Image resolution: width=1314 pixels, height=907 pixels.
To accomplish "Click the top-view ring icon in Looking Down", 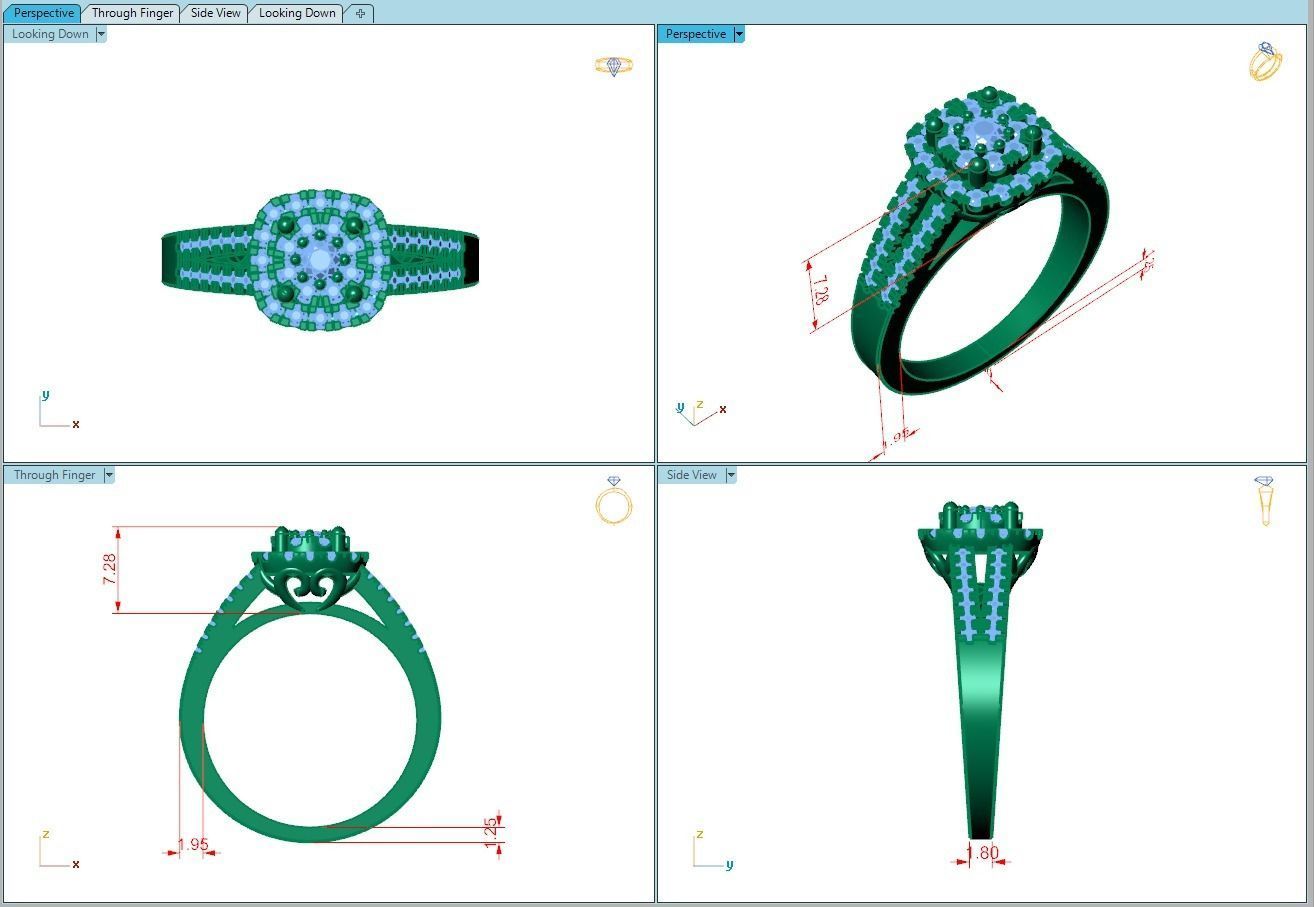I will pos(614,66).
